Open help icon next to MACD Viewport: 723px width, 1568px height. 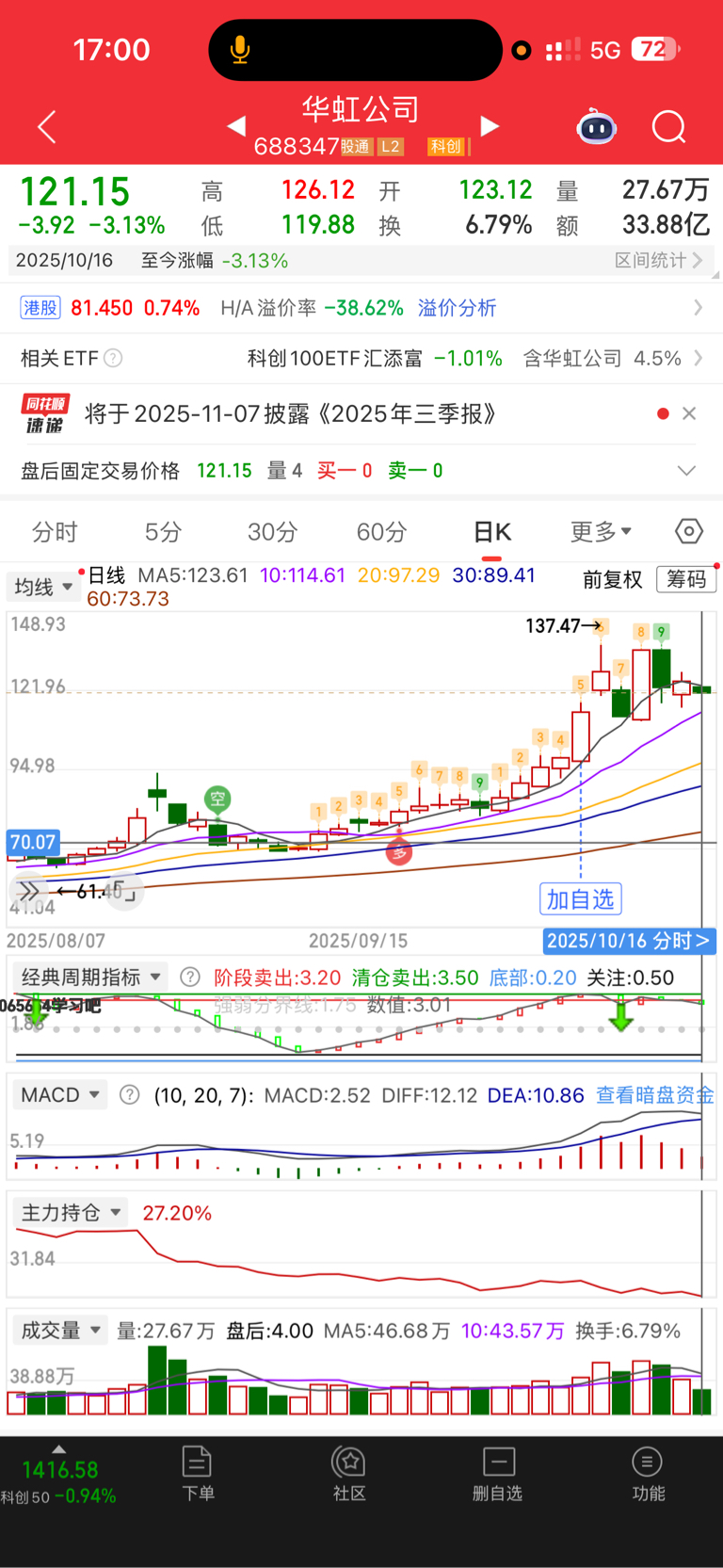pos(130,1094)
